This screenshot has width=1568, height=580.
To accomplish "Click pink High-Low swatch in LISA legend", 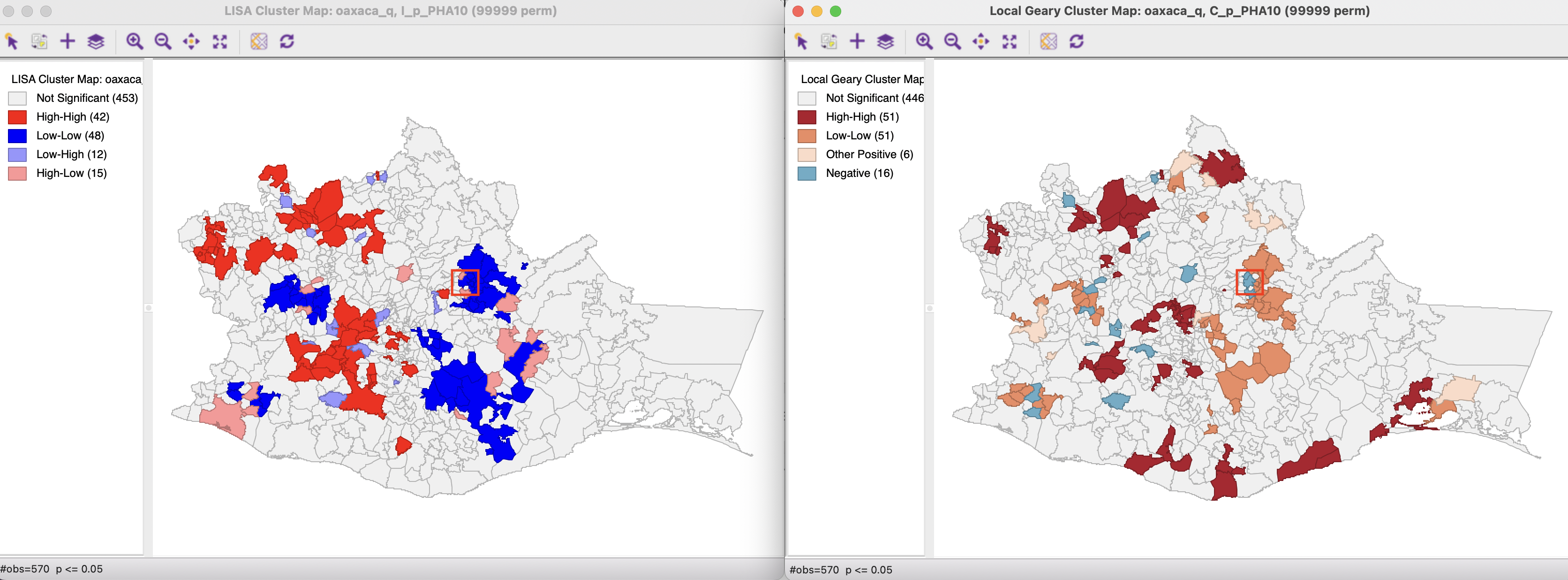I will pos(17,174).
